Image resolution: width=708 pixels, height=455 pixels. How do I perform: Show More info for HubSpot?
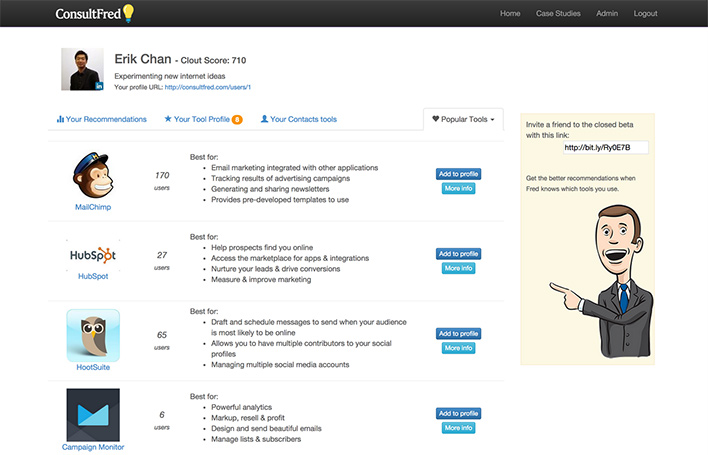click(458, 268)
